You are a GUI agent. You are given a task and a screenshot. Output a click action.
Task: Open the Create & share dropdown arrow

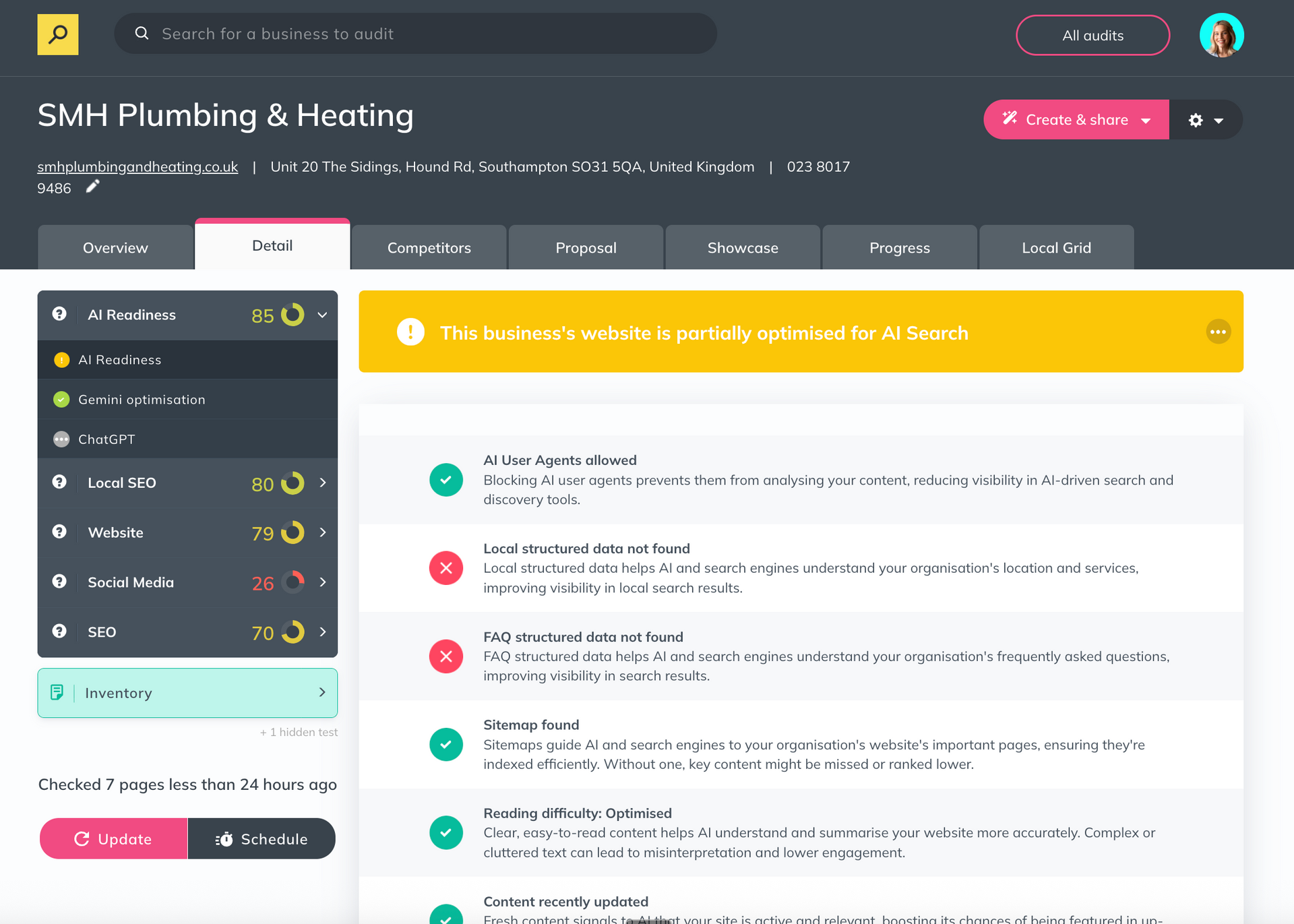[1146, 119]
